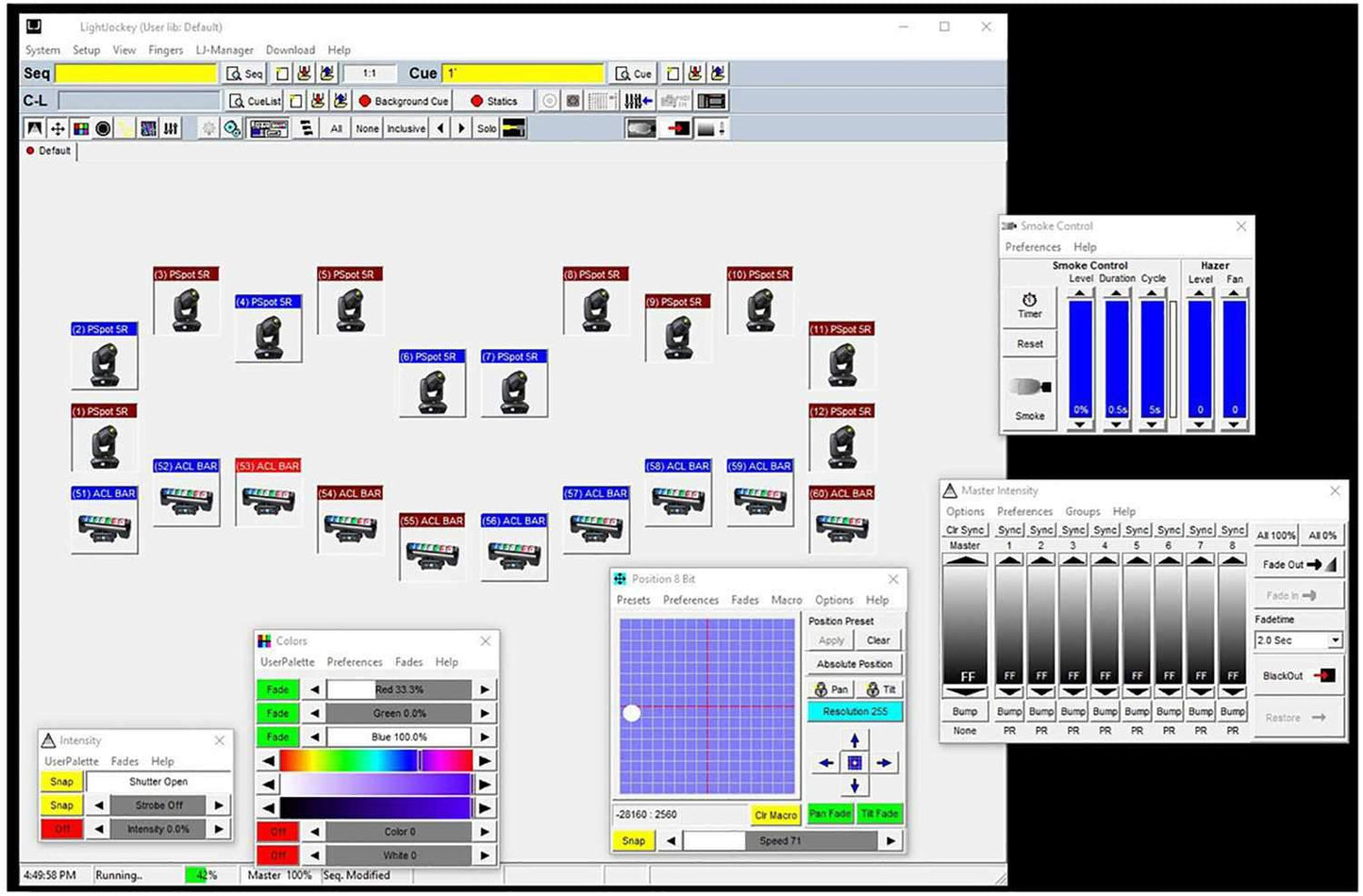Viewport: 1363px width, 896px height.
Task: Click the Timer icon in Smoke Control
Action: tap(1028, 304)
